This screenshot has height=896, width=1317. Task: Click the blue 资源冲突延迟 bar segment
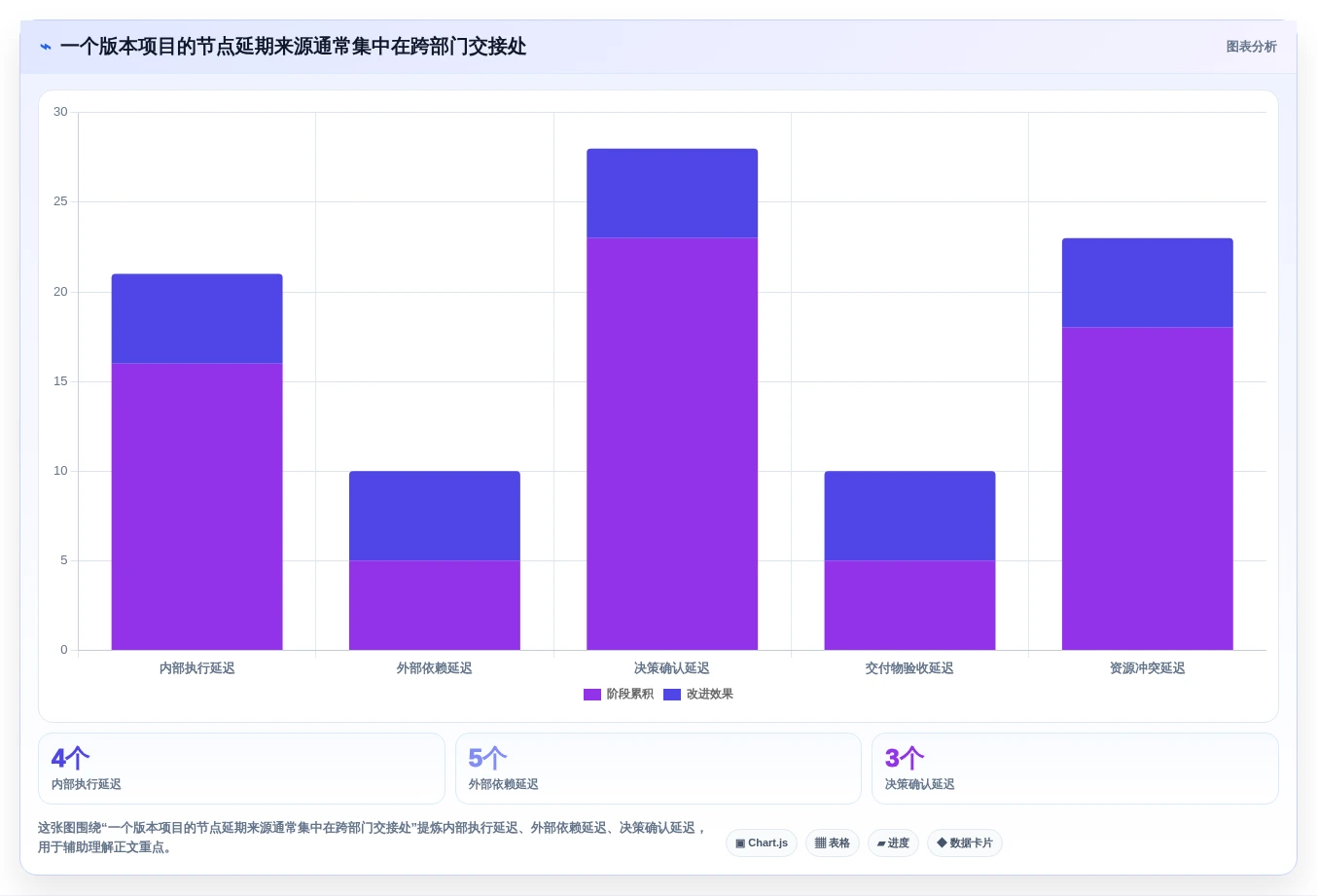point(1148,283)
